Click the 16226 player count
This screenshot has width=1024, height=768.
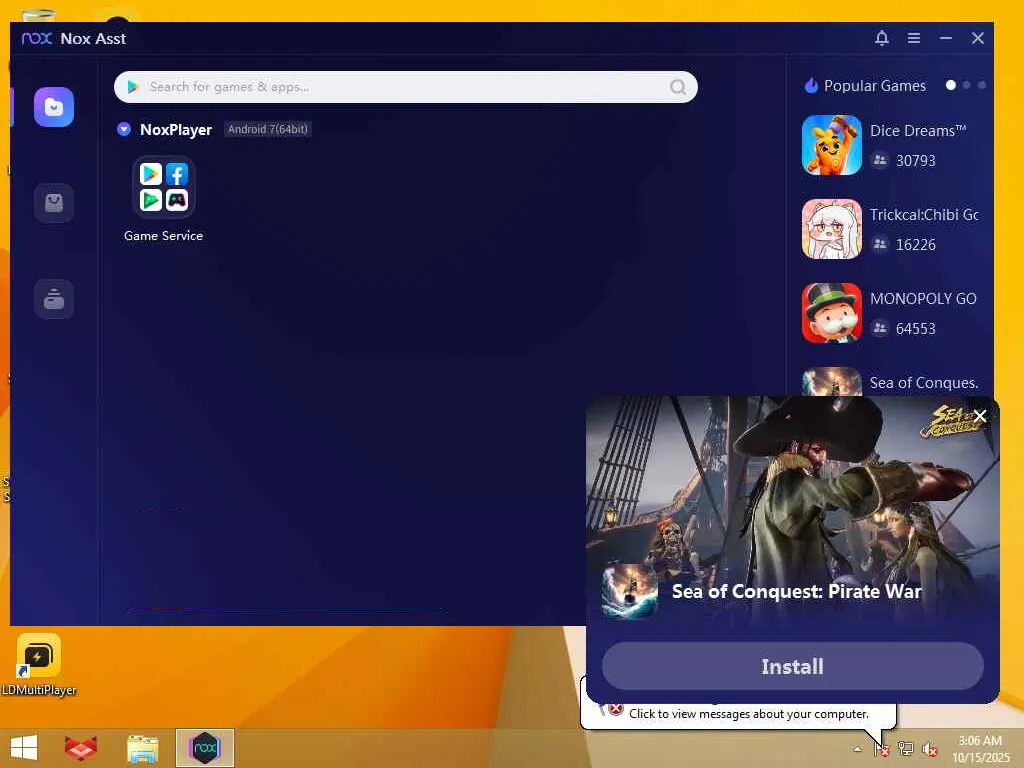[916, 245]
